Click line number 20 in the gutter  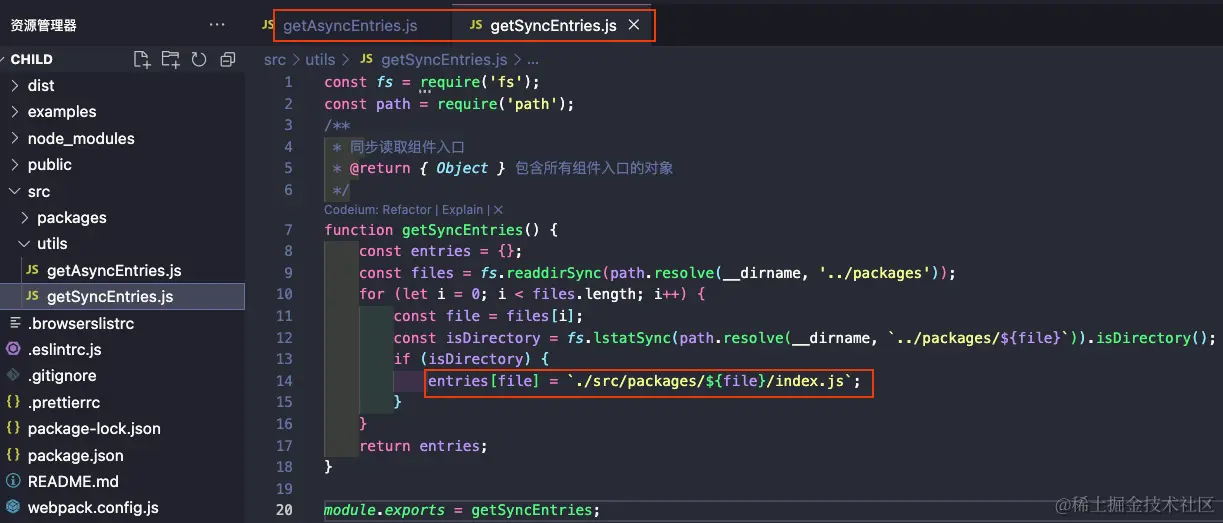[x=284, y=510]
